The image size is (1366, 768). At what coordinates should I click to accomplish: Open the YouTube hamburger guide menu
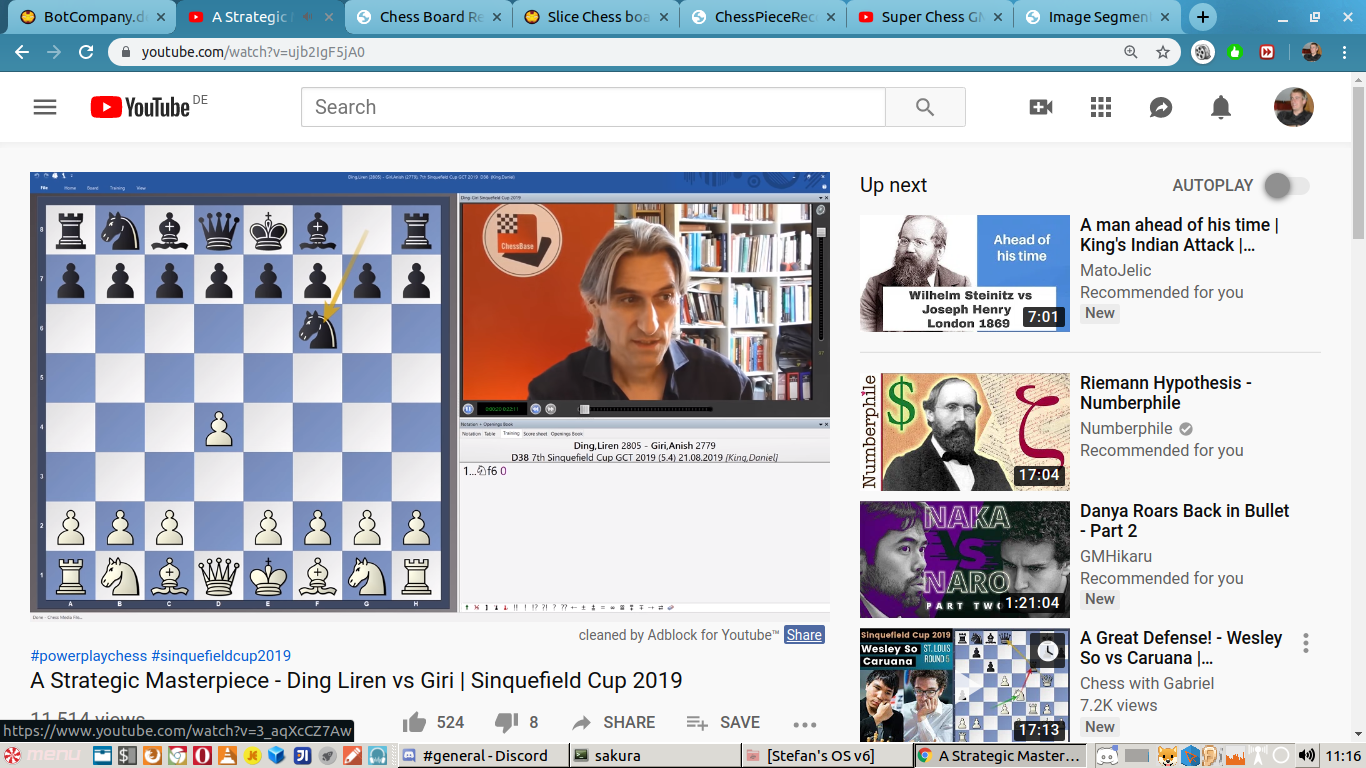[45, 107]
